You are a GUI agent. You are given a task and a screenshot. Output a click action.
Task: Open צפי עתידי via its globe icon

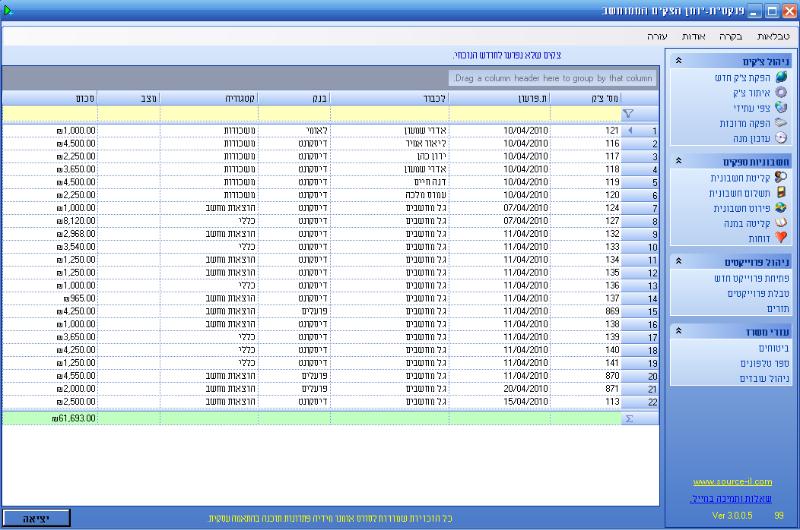point(781,107)
